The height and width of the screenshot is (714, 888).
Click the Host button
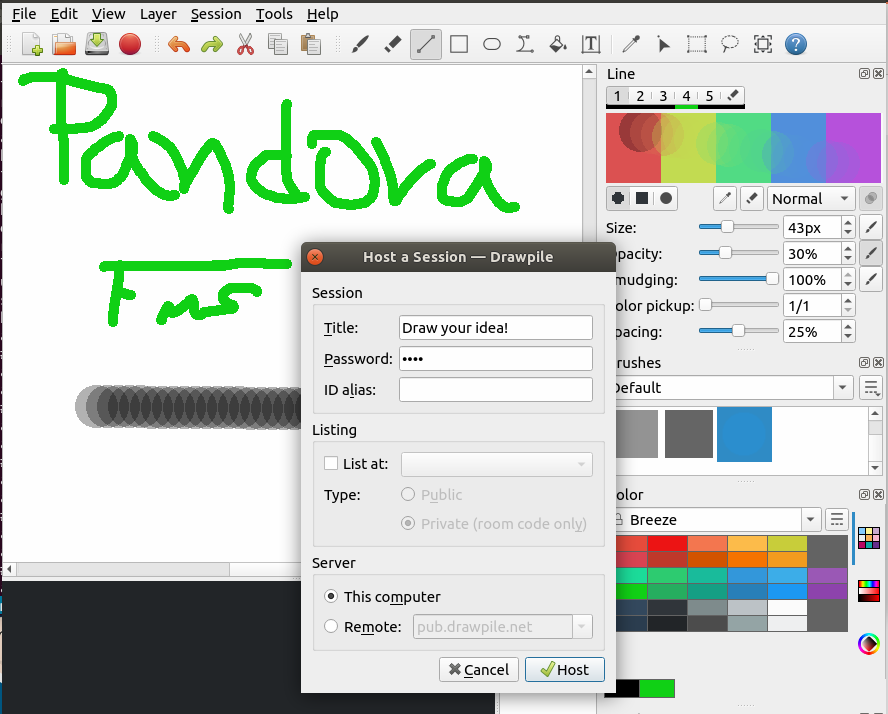[565, 670]
